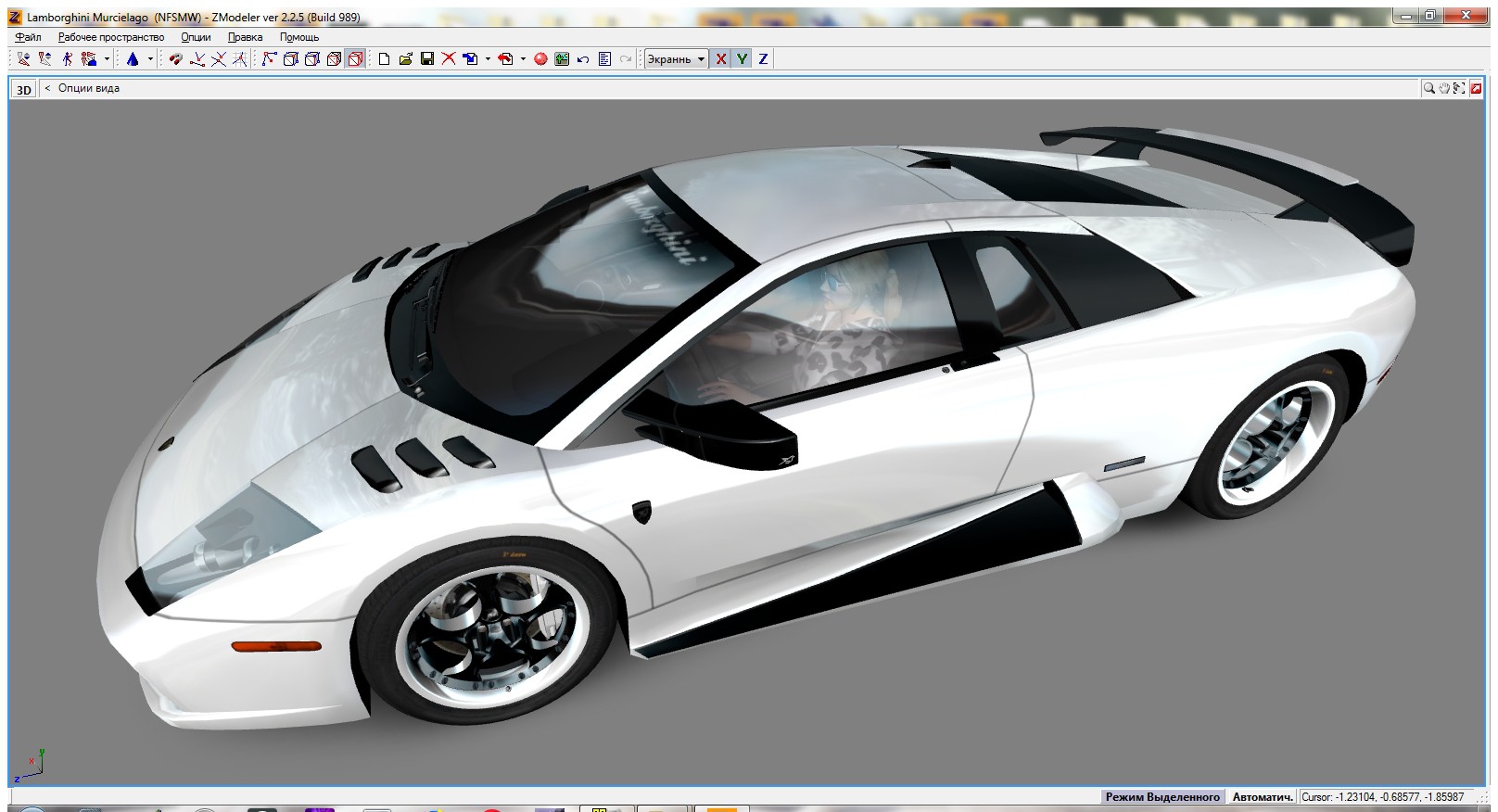This screenshot has width=1498, height=812.
Task: Switch to faces level cube icon
Action: (x=311, y=58)
